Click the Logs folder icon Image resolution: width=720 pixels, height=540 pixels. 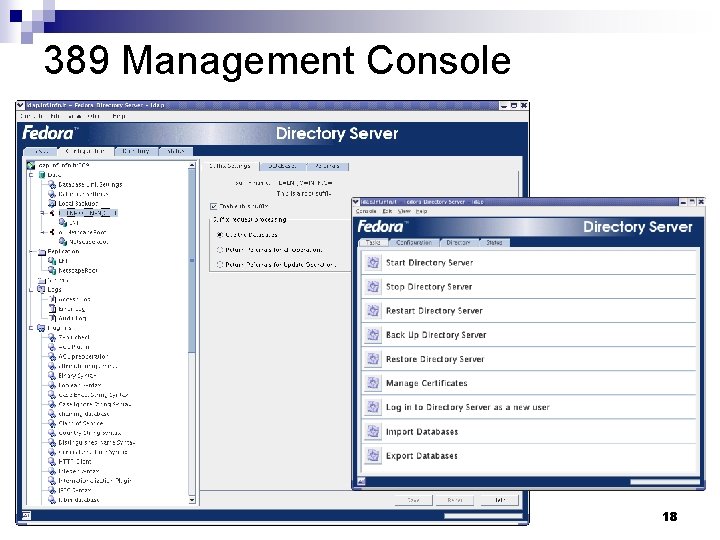coord(41,290)
